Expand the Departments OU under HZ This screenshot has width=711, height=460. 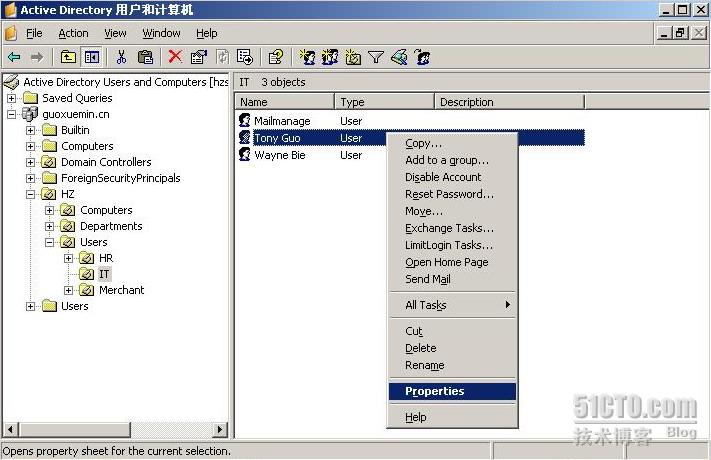click(49, 226)
